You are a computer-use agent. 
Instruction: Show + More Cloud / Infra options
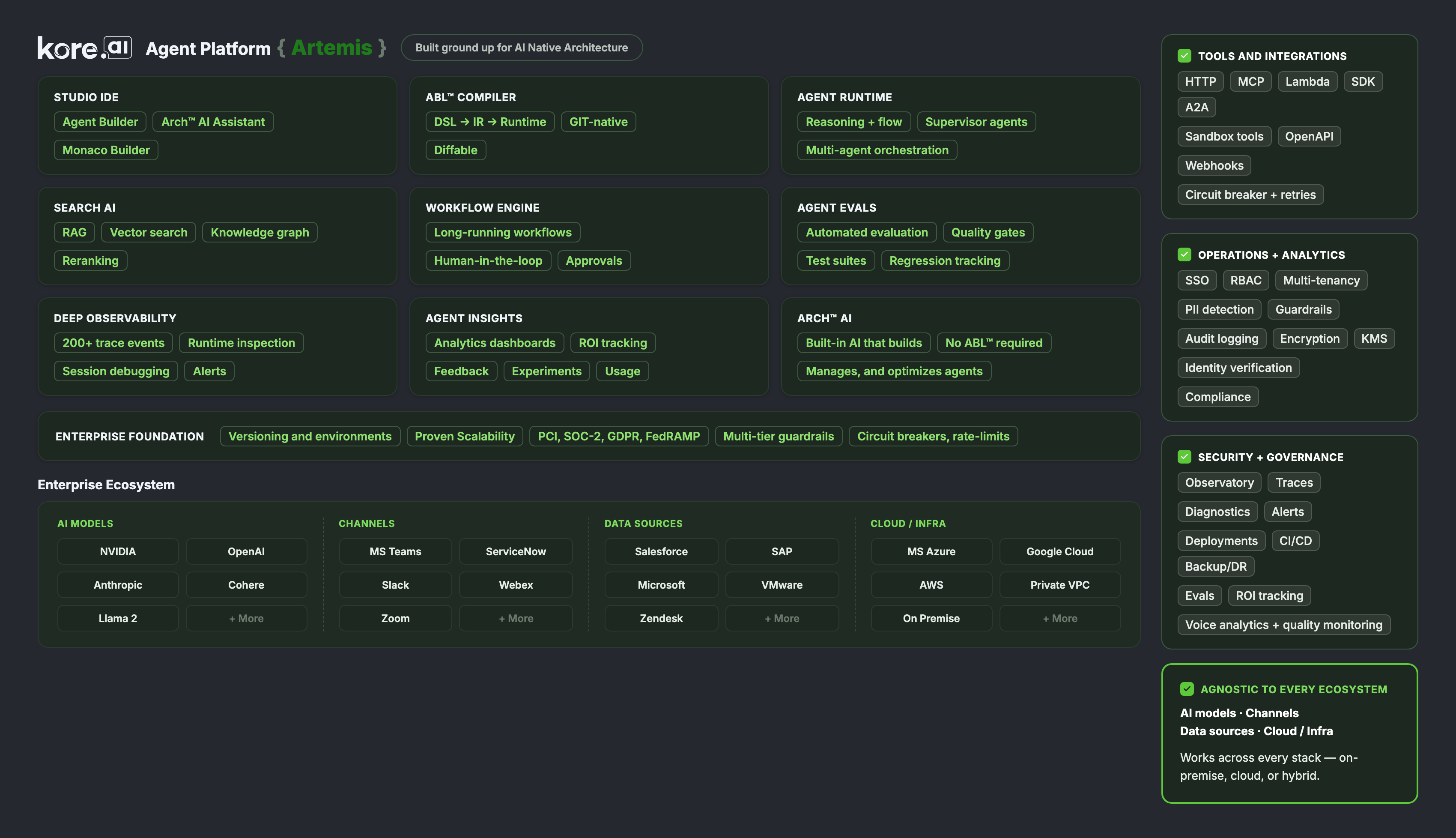coord(1059,618)
